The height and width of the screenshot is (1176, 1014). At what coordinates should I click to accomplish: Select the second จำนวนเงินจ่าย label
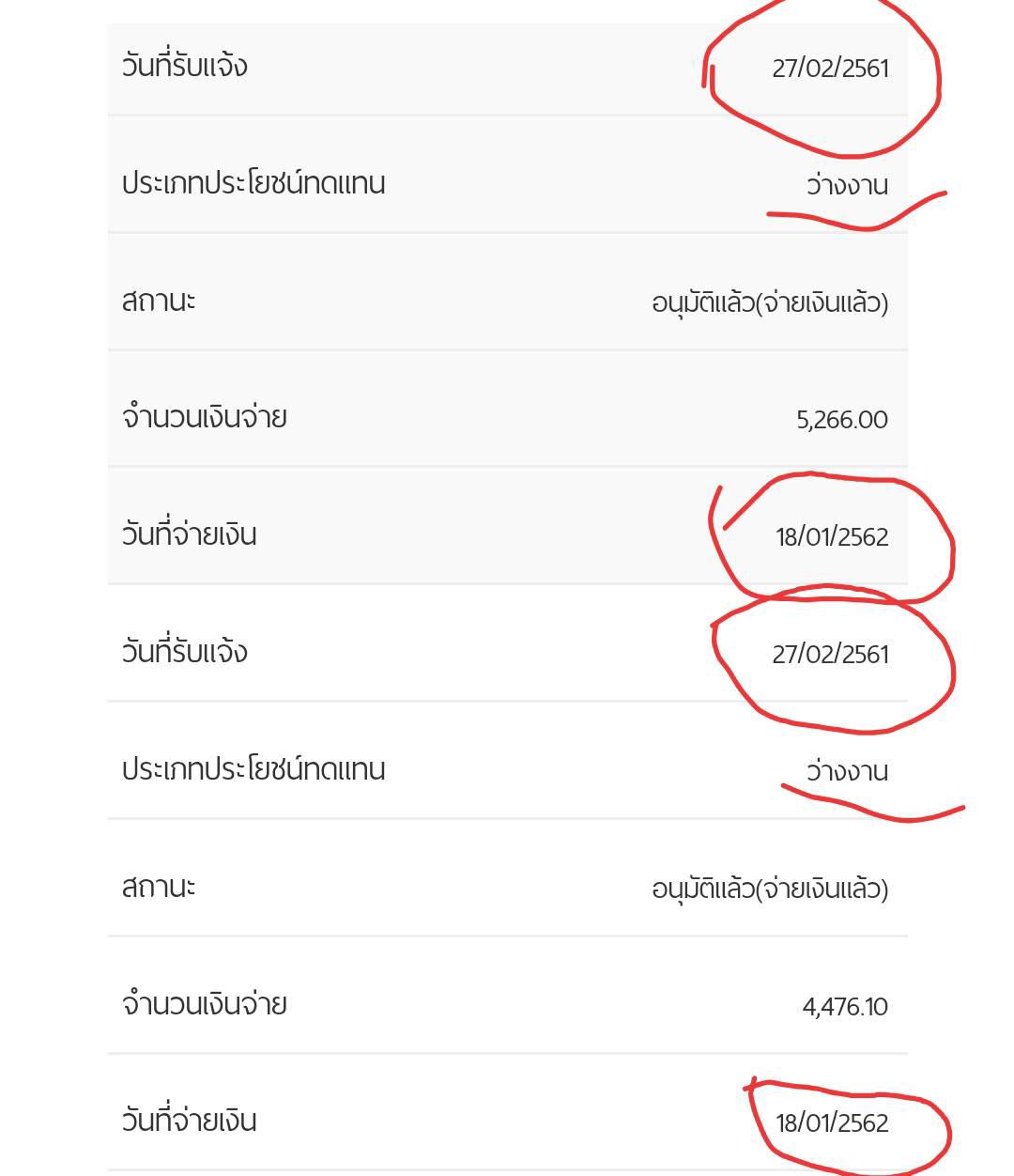pos(204,1003)
